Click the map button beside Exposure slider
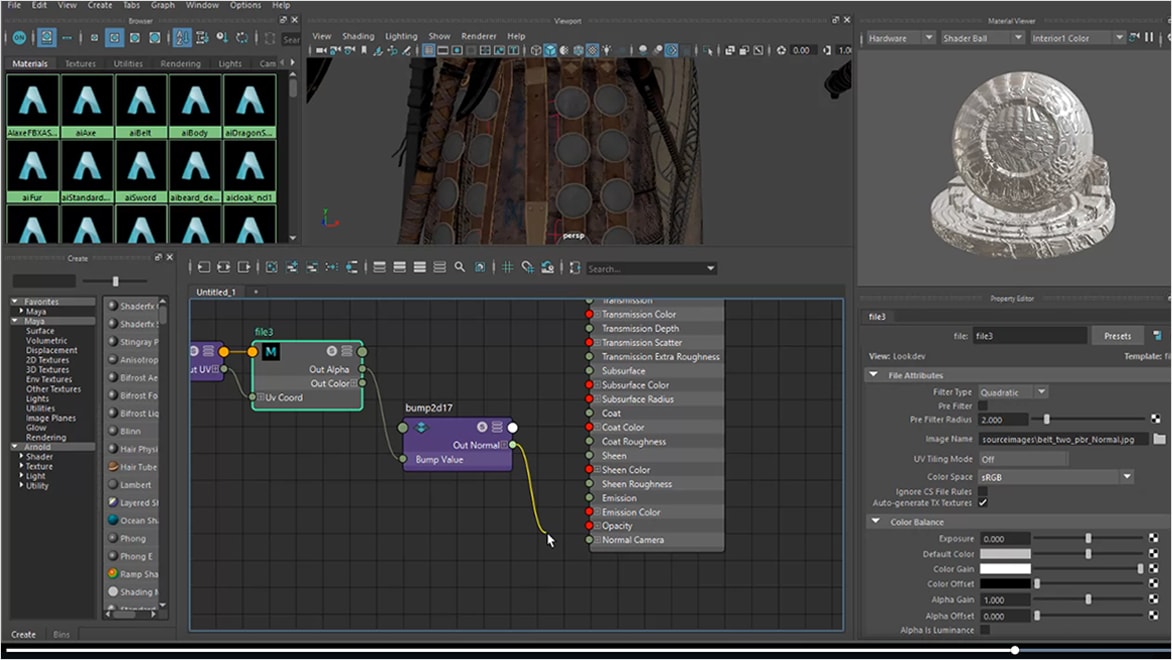 pyautogui.click(x=1155, y=538)
